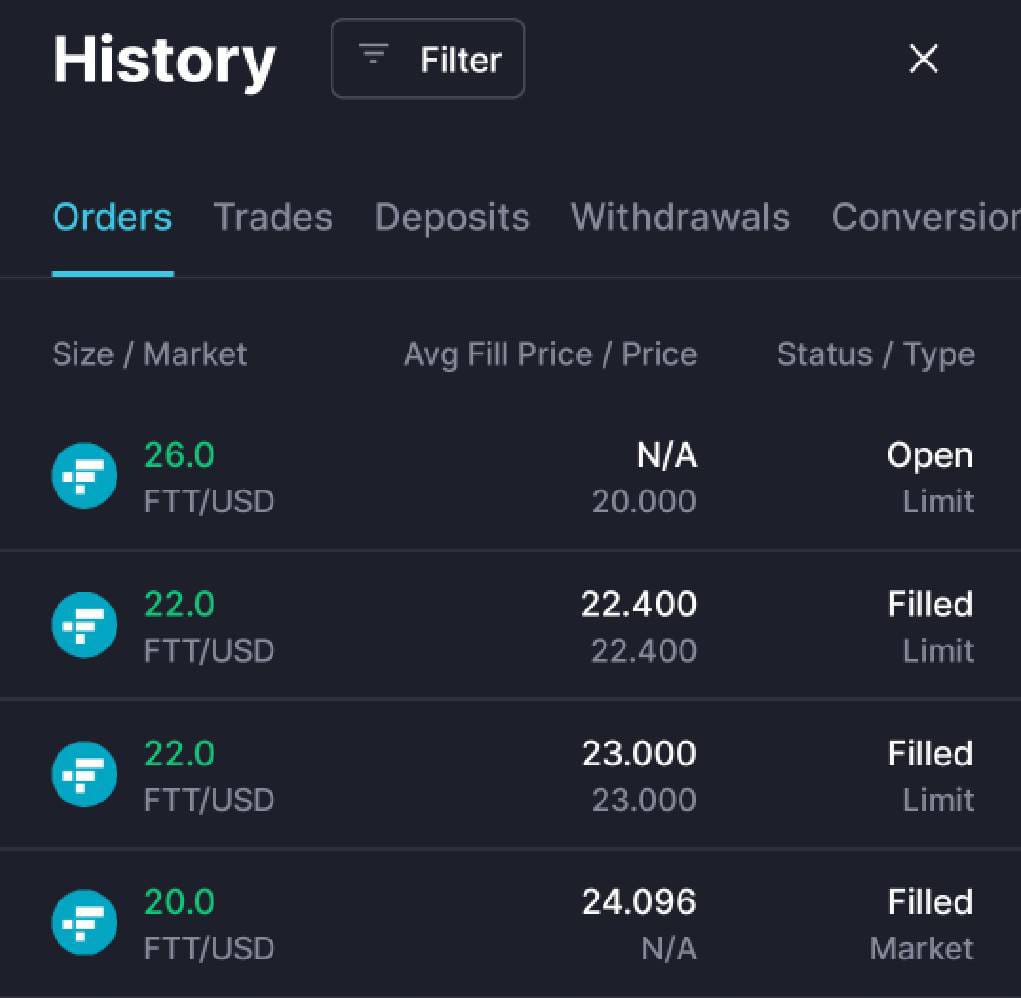Select the order filled at 22.400

(510, 625)
